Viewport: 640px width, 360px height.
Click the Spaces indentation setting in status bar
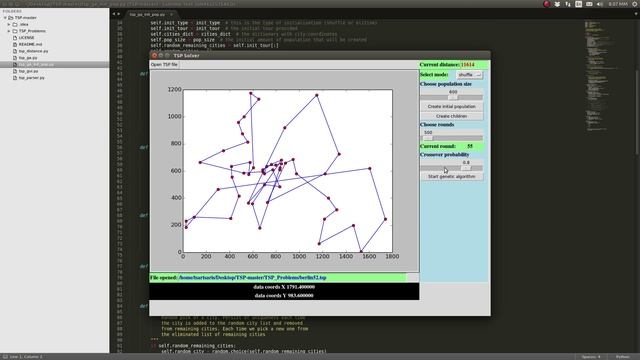(x=591, y=357)
